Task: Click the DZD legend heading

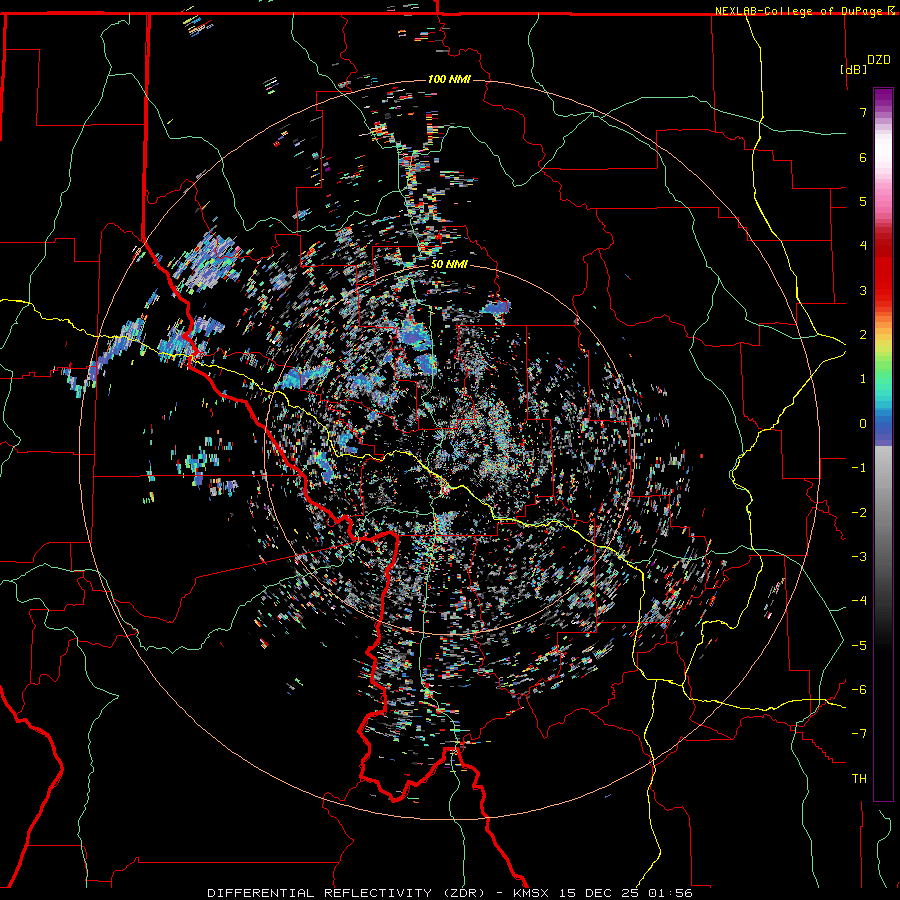Action: point(879,60)
